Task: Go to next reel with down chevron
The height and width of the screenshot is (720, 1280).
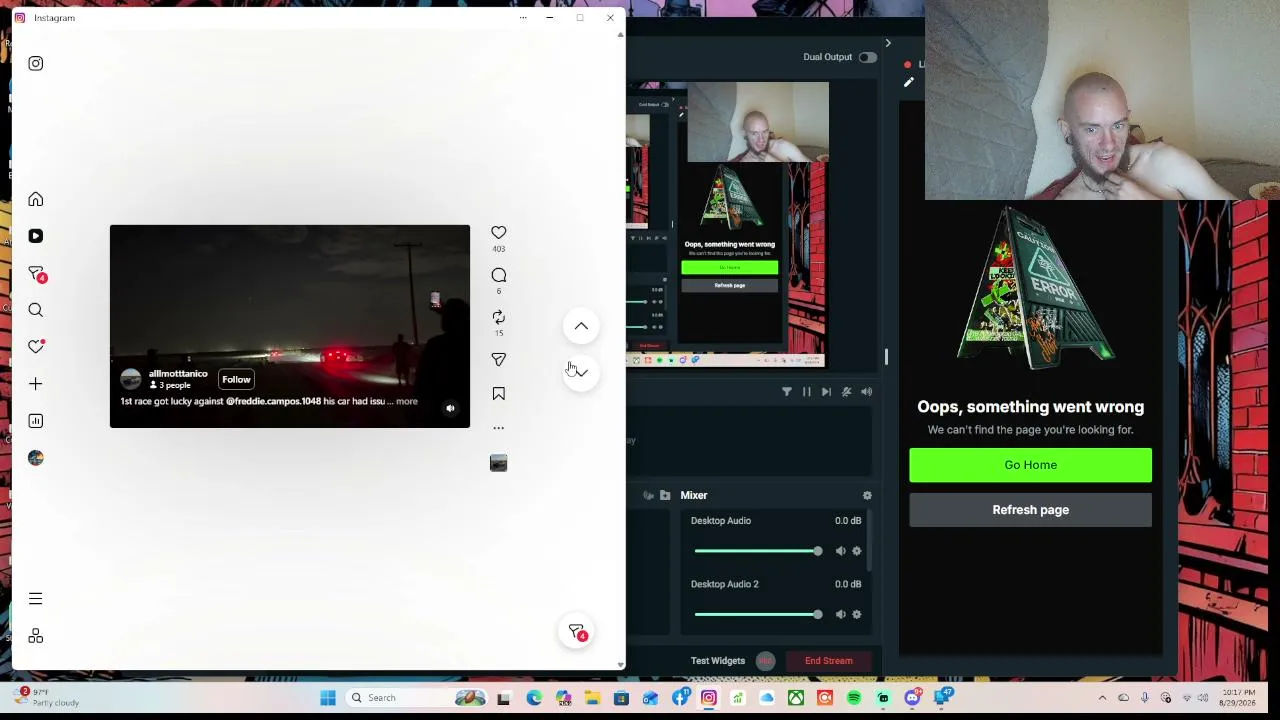Action: tap(581, 372)
